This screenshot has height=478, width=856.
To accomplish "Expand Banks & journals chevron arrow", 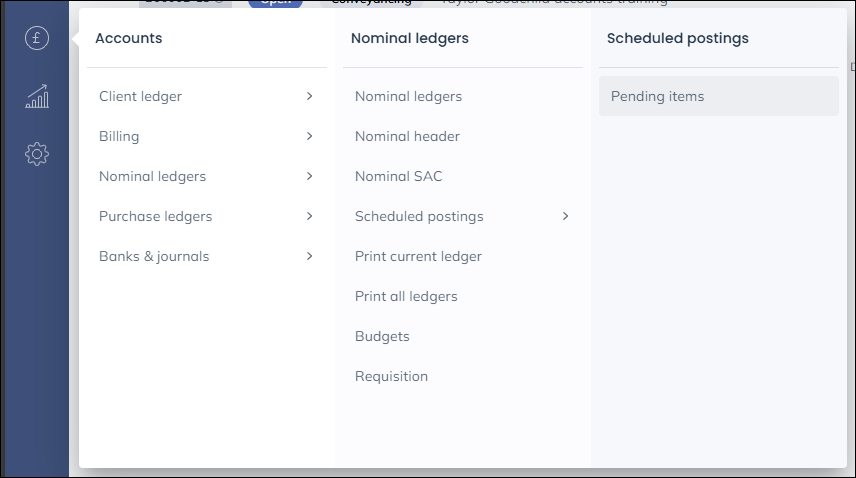I will [310, 256].
